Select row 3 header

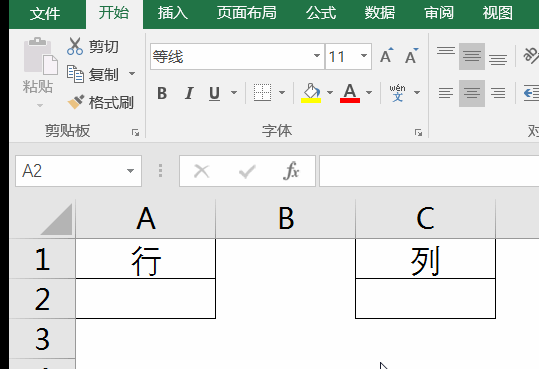click(43, 339)
